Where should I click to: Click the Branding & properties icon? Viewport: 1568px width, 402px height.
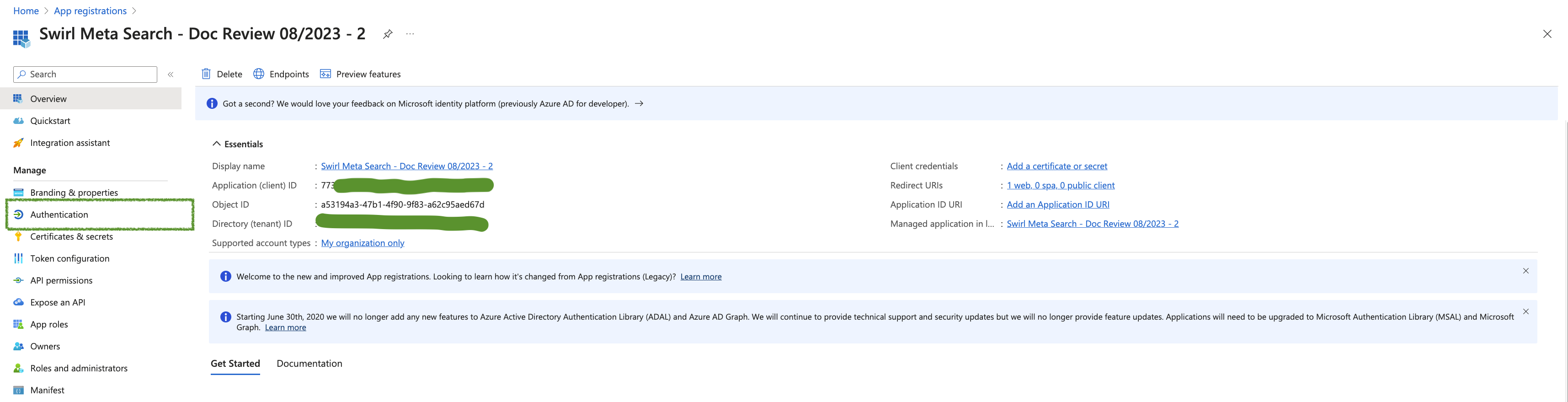(18, 193)
